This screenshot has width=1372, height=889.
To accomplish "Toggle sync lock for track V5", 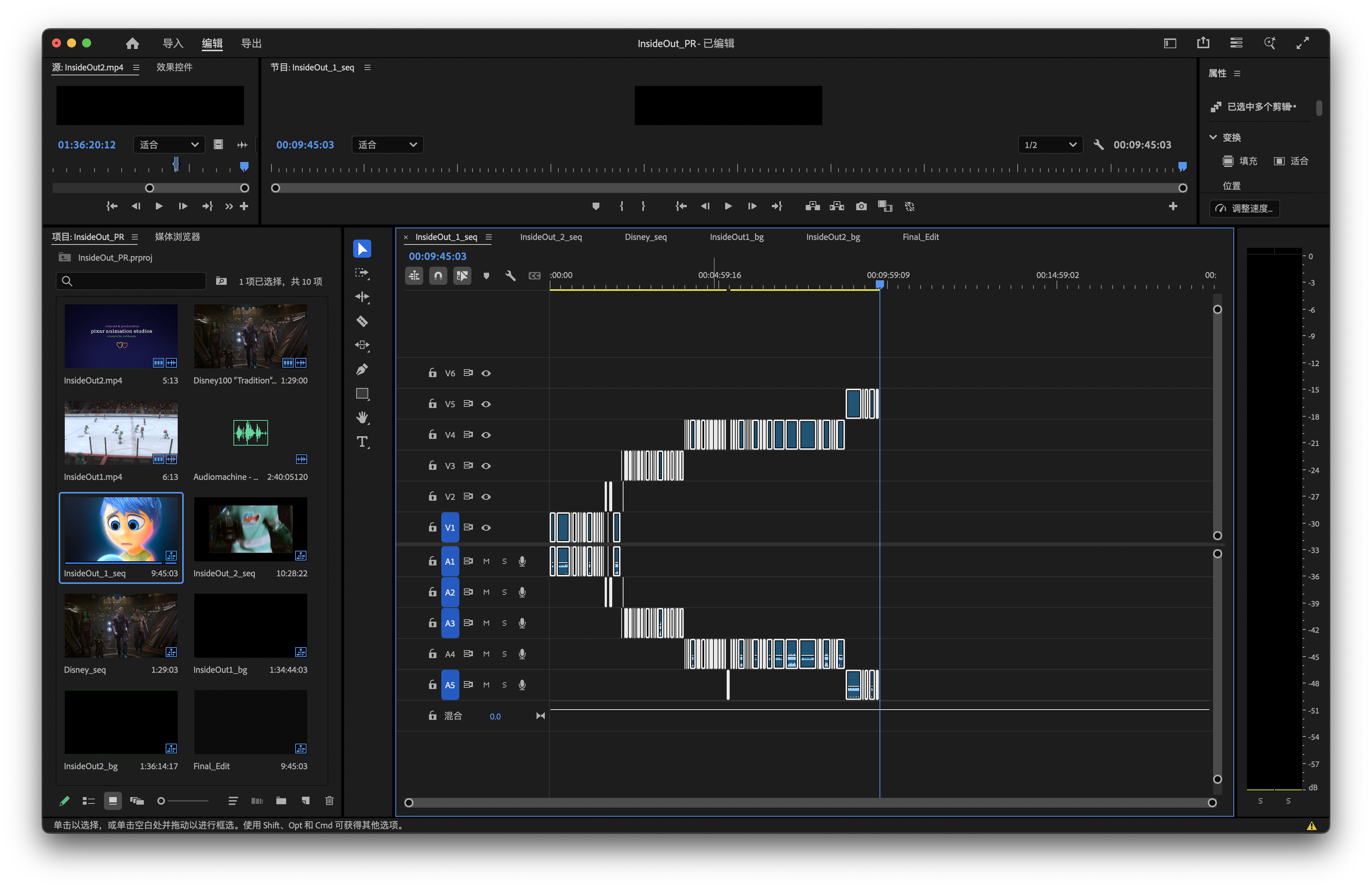I will (x=468, y=404).
